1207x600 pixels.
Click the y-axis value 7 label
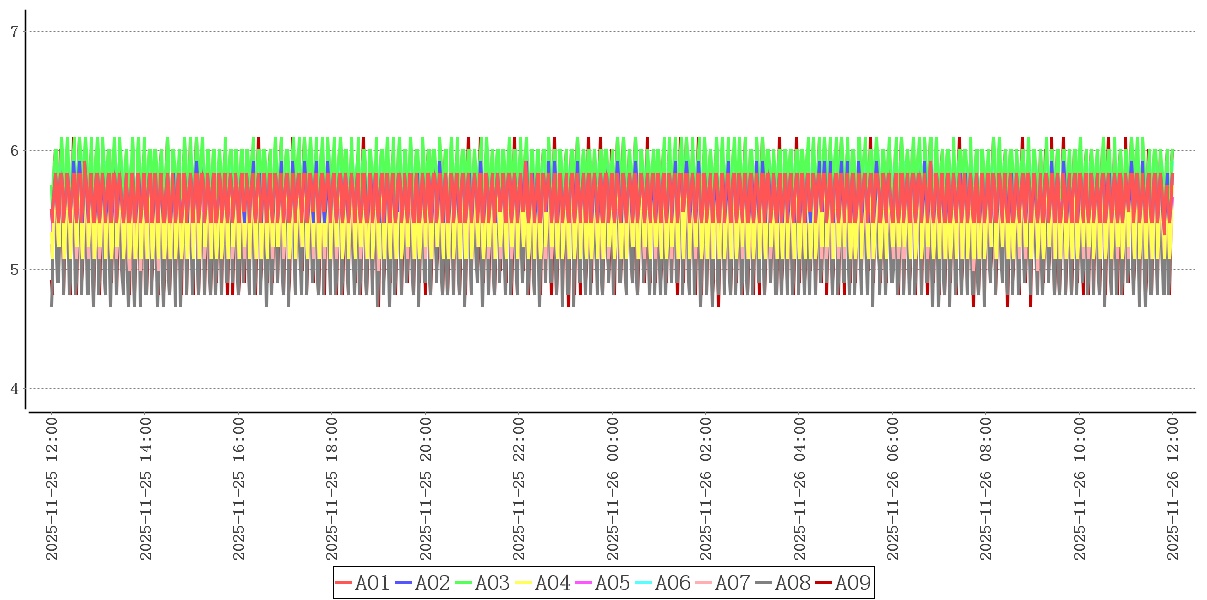[x=15, y=32]
